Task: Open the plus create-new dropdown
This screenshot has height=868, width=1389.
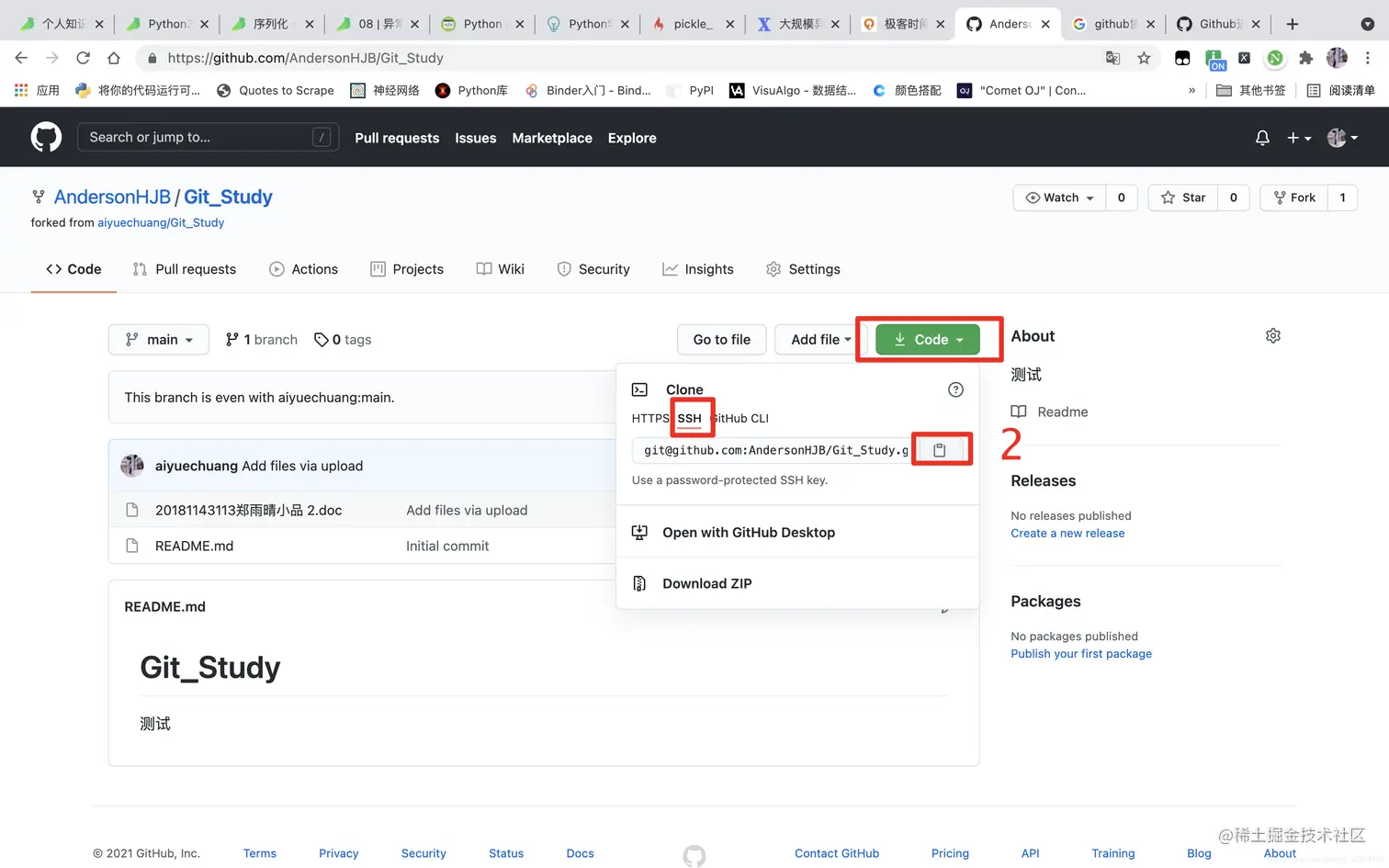Action: 1299,138
